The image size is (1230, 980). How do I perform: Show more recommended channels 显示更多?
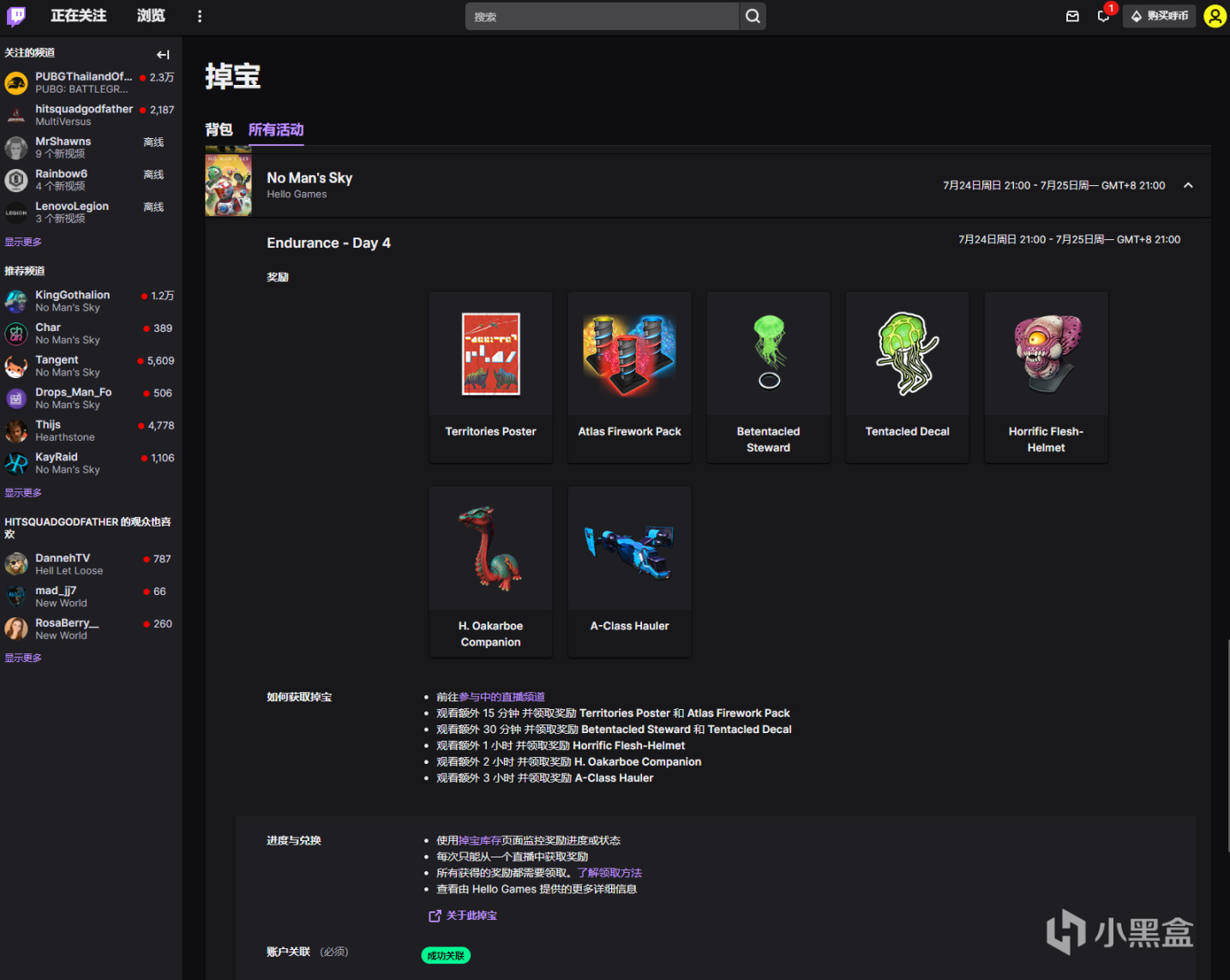click(23, 493)
